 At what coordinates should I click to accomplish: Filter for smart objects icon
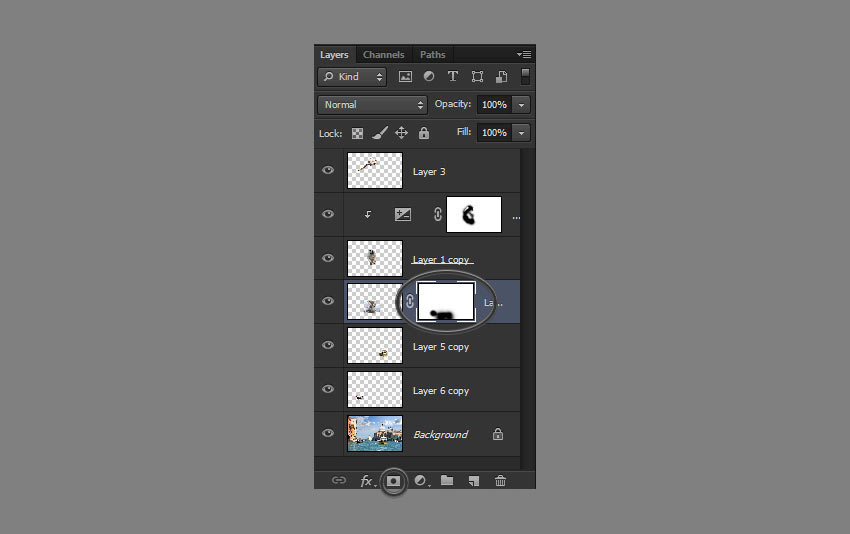pos(501,76)
